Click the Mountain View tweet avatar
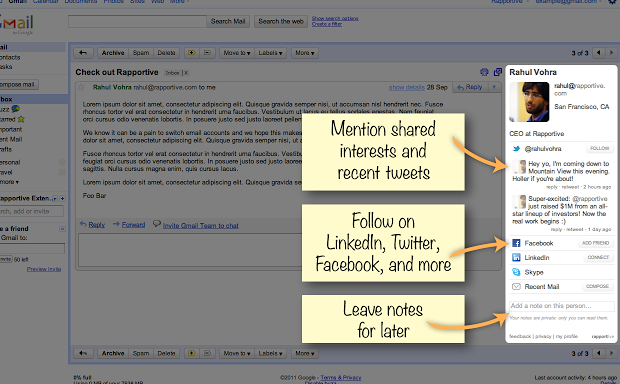 [519, 167]
